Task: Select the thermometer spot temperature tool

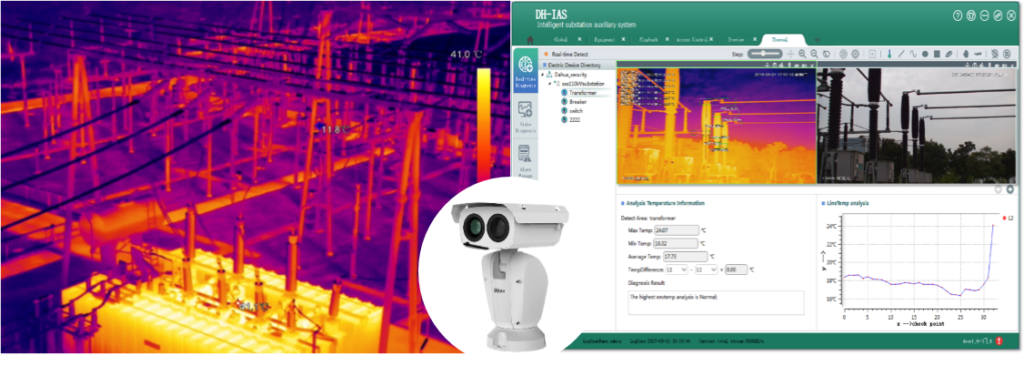Action: [x=889, y=54]
